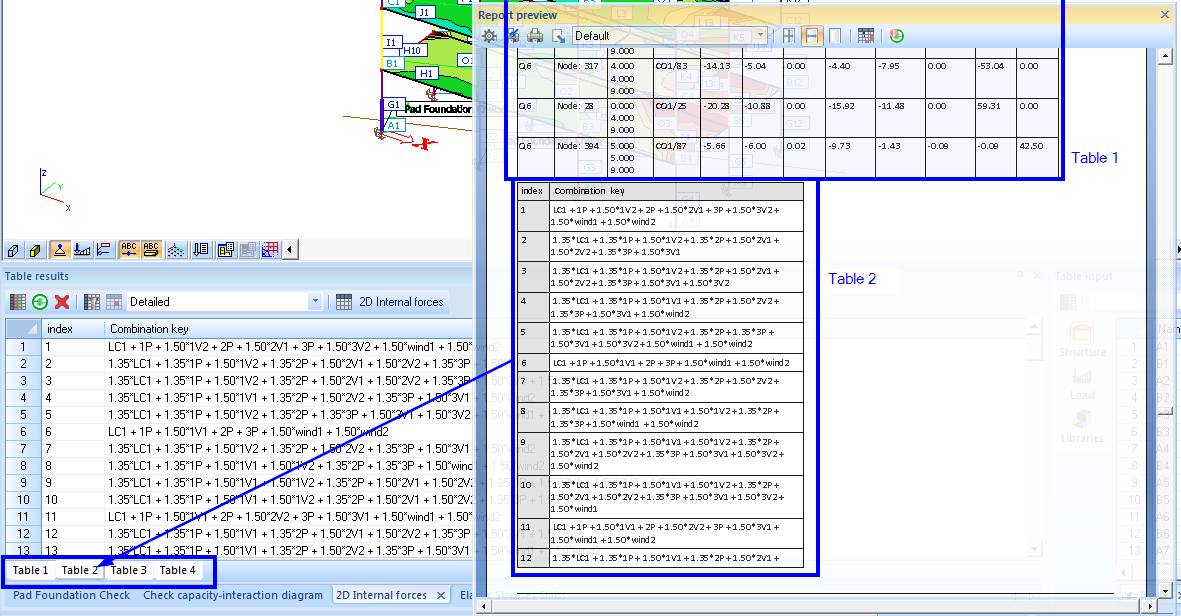The width and height of the screenshot is (1181, 616).
Task: Click the printer icon in Report preview
Action: [535, 36]
